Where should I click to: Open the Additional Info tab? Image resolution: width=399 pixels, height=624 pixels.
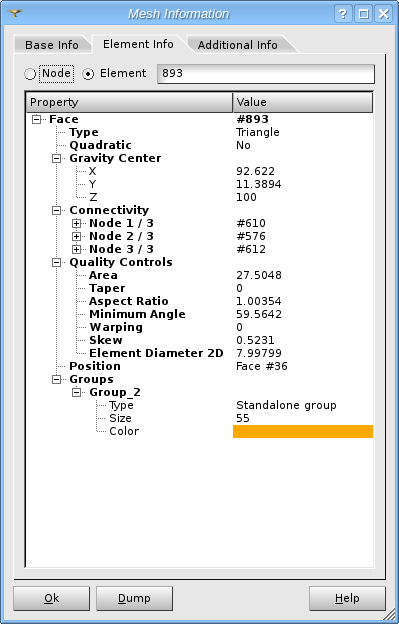coord(237,45)
